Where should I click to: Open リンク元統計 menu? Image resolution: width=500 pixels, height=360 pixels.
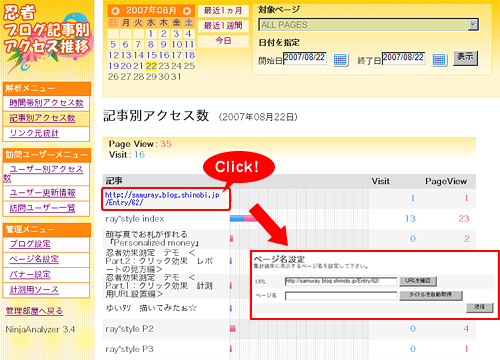coord(34,133)
